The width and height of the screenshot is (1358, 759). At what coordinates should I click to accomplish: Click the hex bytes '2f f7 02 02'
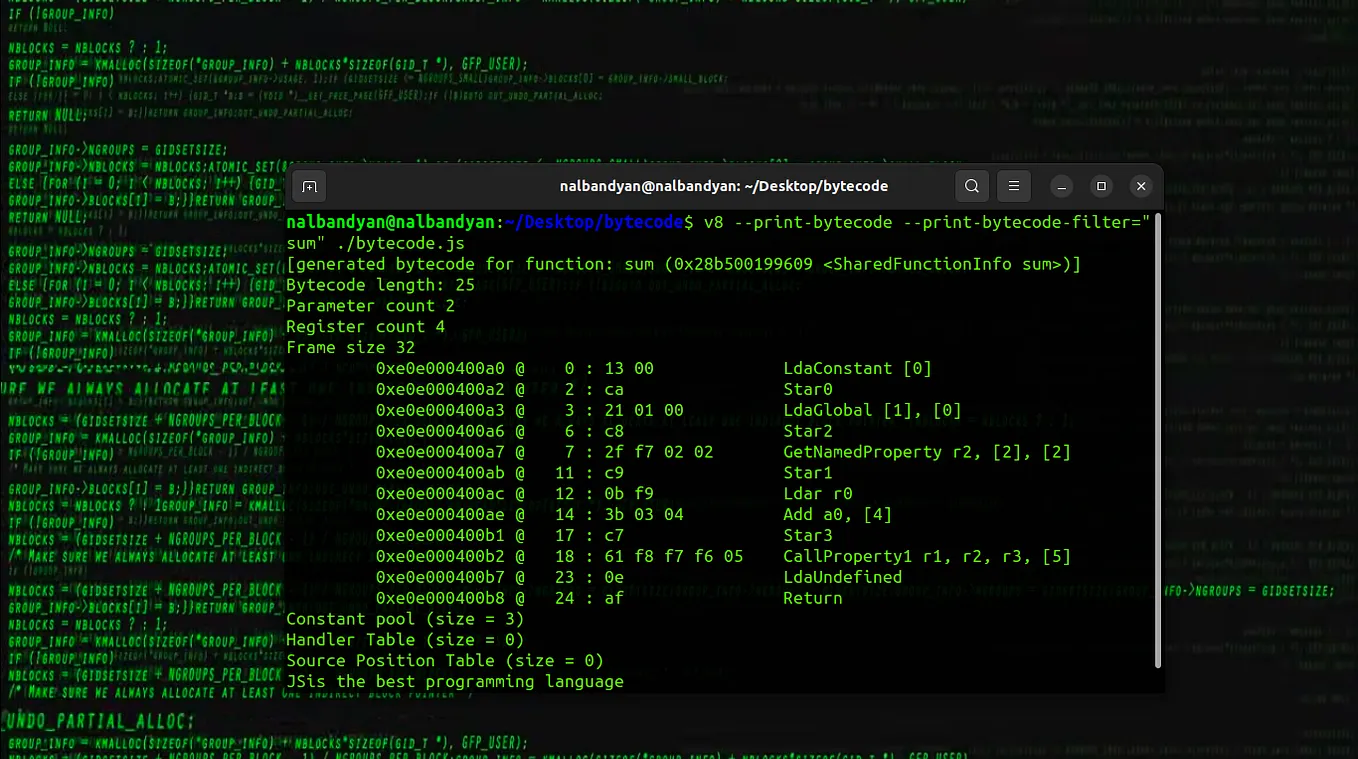(659, 452)
